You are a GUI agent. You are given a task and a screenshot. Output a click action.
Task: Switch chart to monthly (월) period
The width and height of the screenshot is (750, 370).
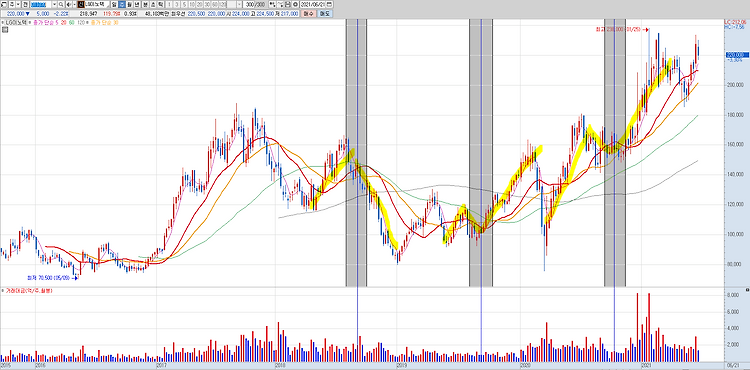point(130,4)
